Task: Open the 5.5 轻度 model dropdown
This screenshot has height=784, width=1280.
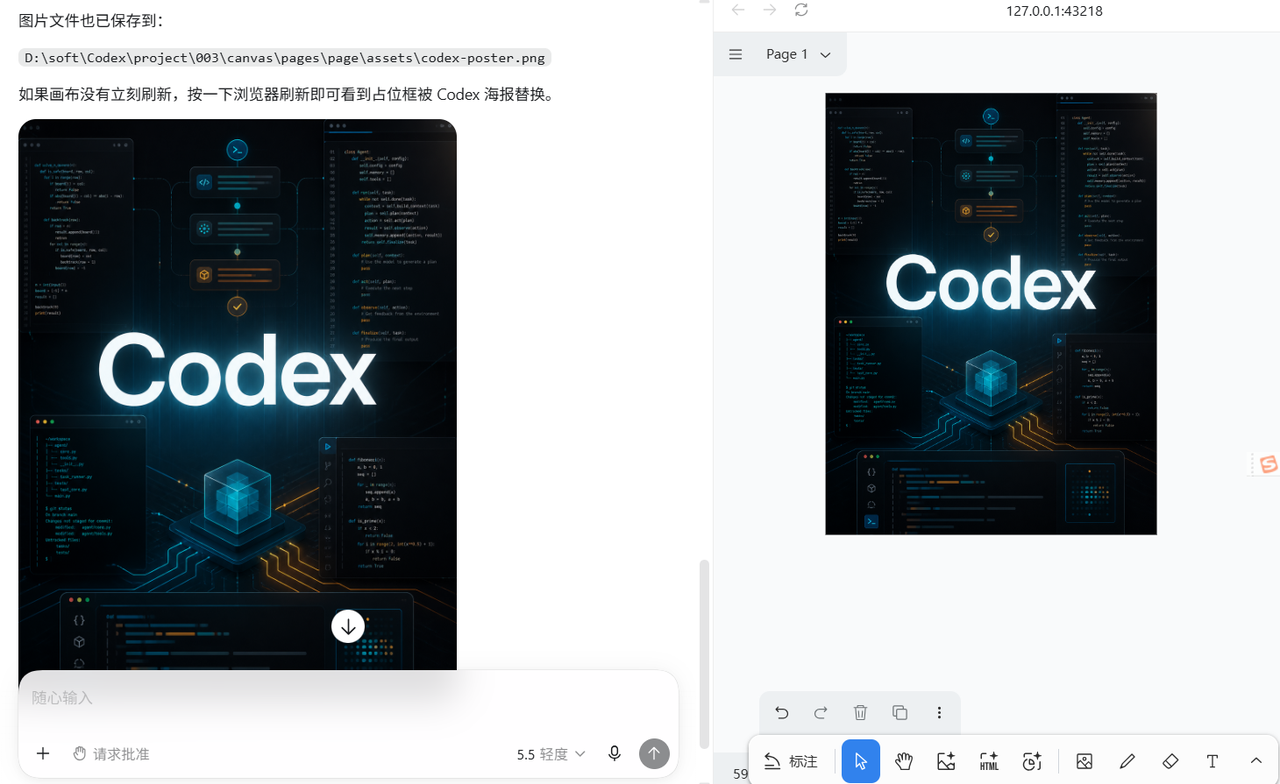Action: (551, 754)
